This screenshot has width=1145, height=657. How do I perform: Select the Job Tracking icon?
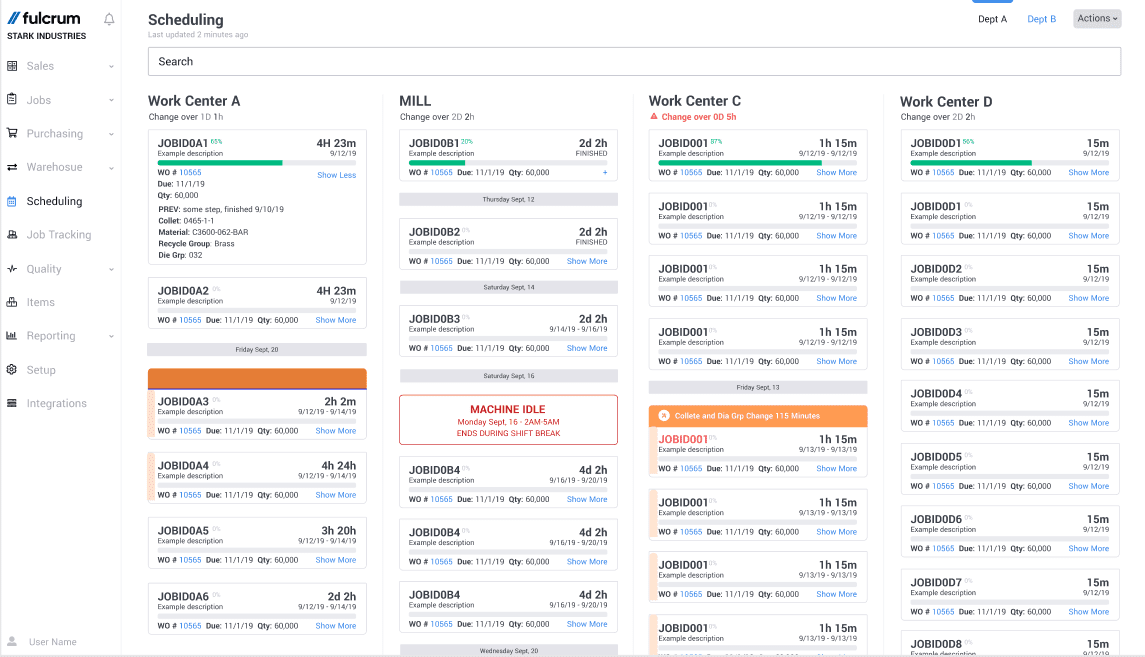pyautogui.click(x=14, y=234)
